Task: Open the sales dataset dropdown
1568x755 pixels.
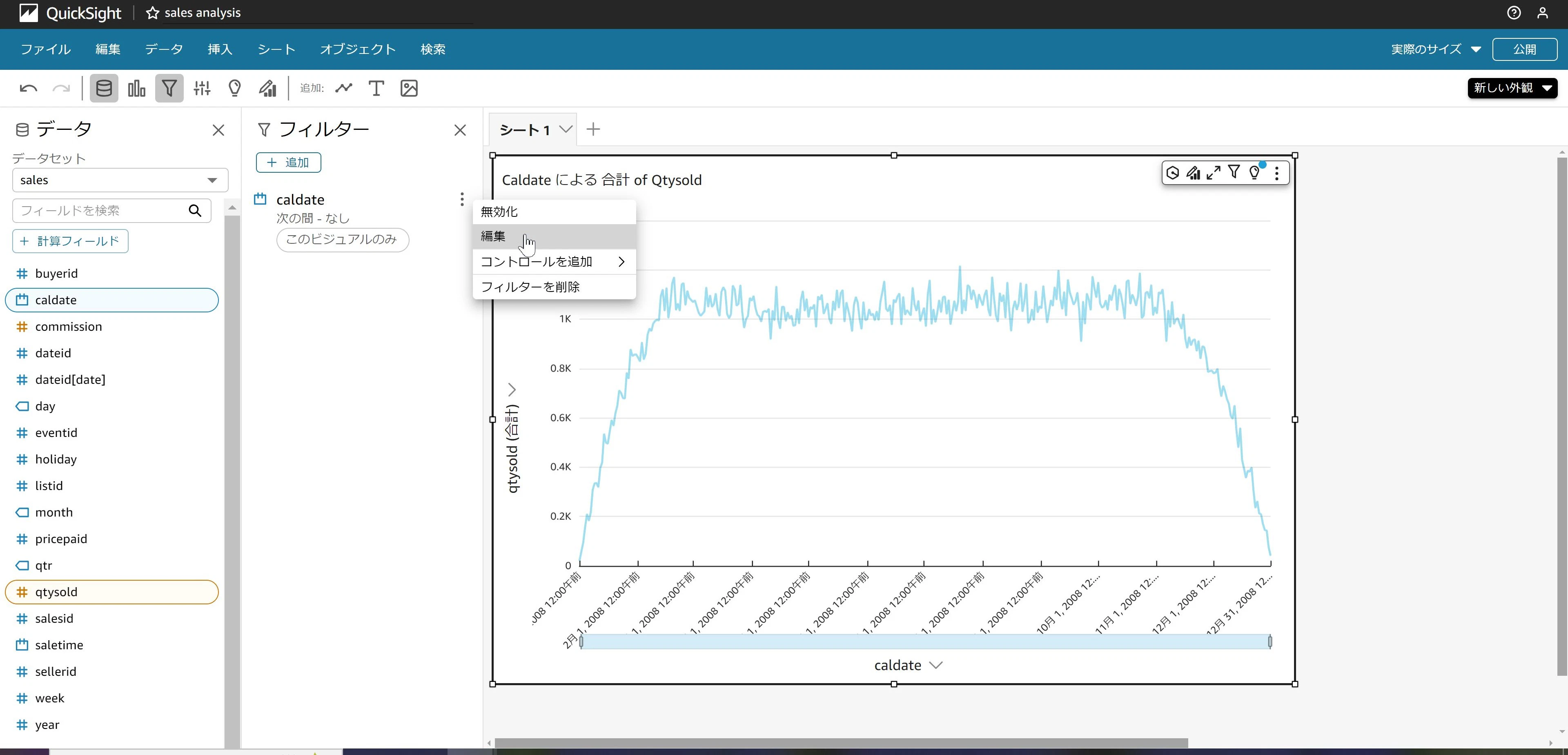Action: click(x=120, y=180)
